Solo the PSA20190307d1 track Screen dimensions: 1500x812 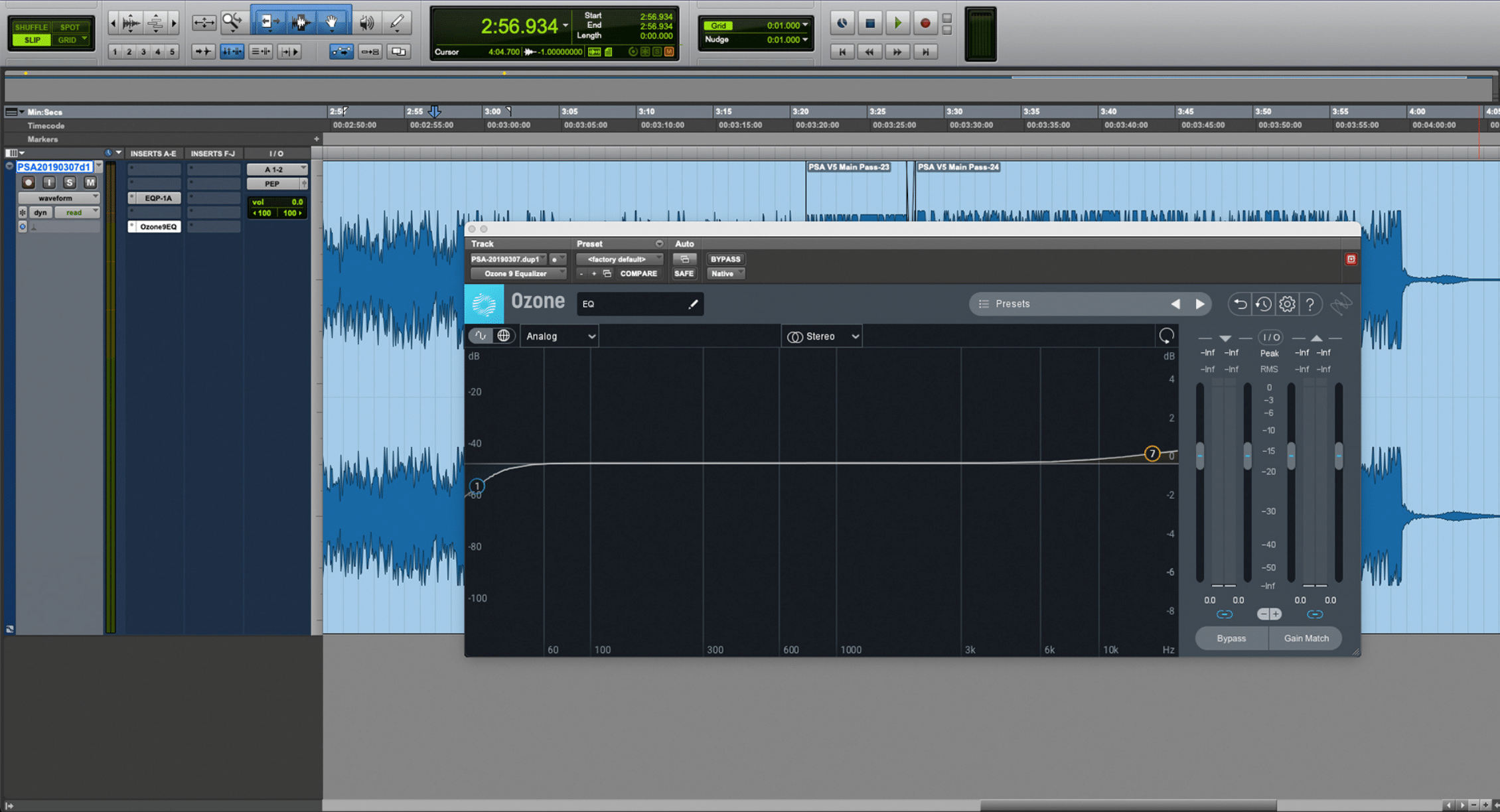(x=69, y=182)
